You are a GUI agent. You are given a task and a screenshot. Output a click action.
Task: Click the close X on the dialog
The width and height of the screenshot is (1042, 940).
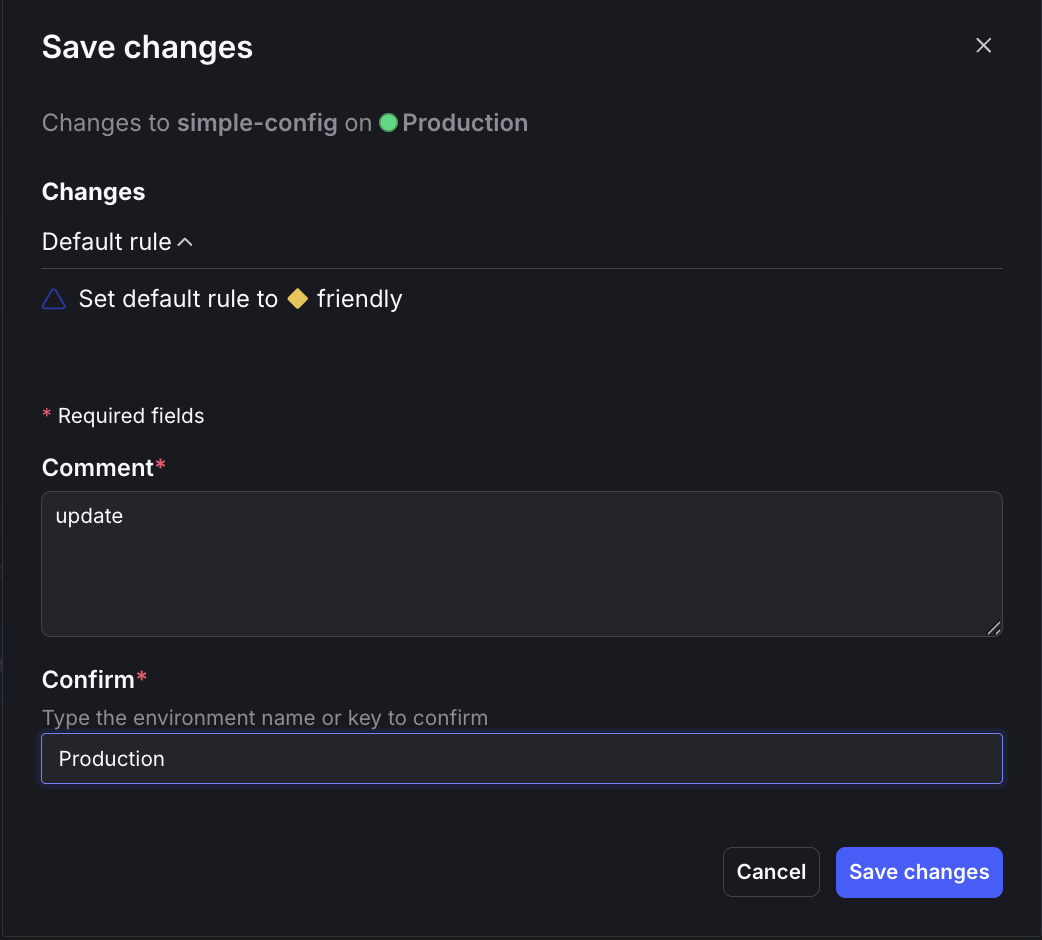point(983,45)
